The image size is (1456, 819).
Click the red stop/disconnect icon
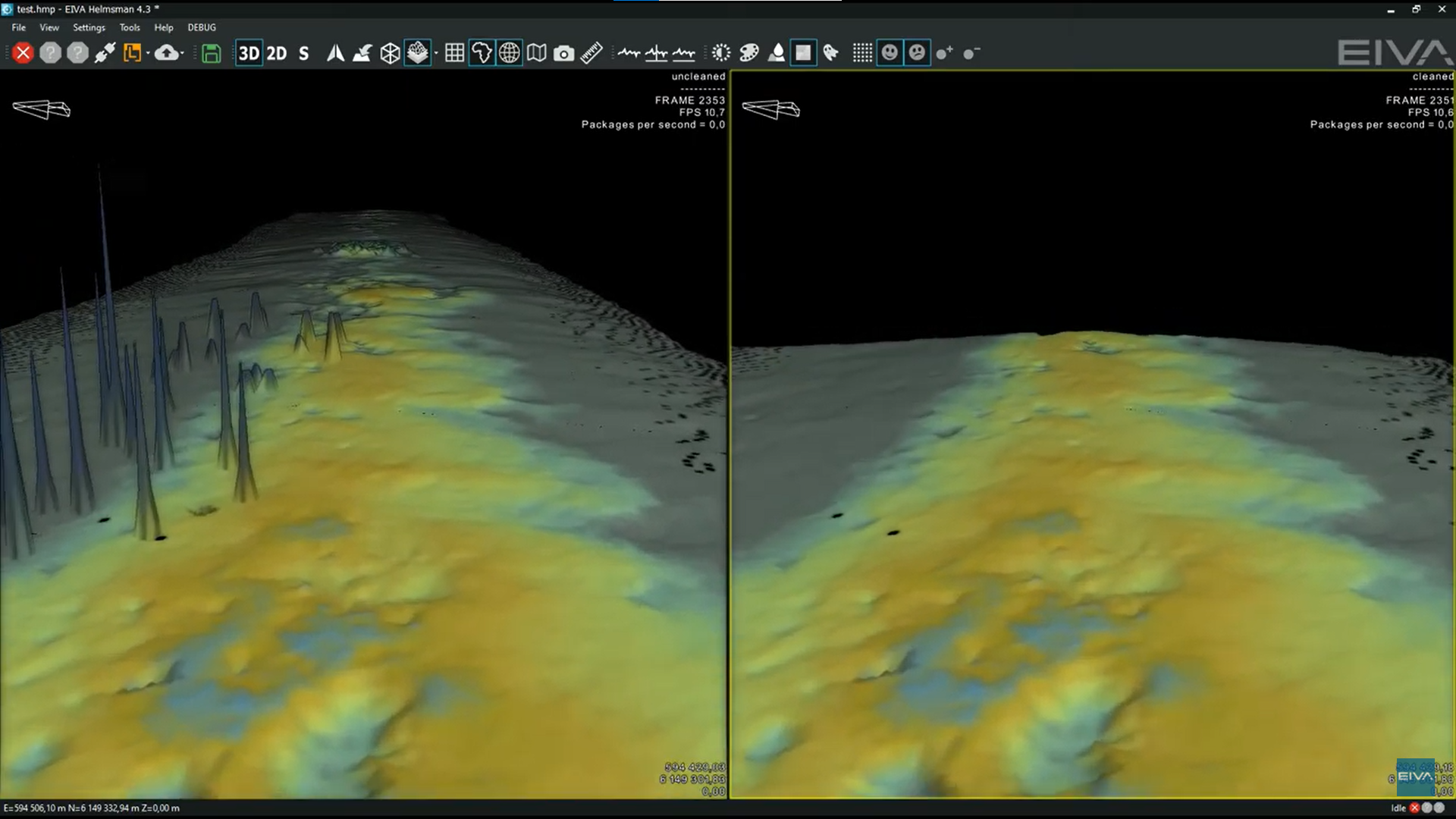point(23,53)
